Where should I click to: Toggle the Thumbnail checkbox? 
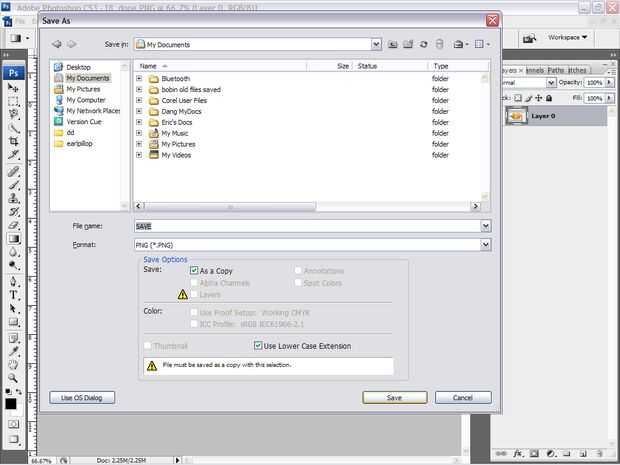[x=147, y=346]
